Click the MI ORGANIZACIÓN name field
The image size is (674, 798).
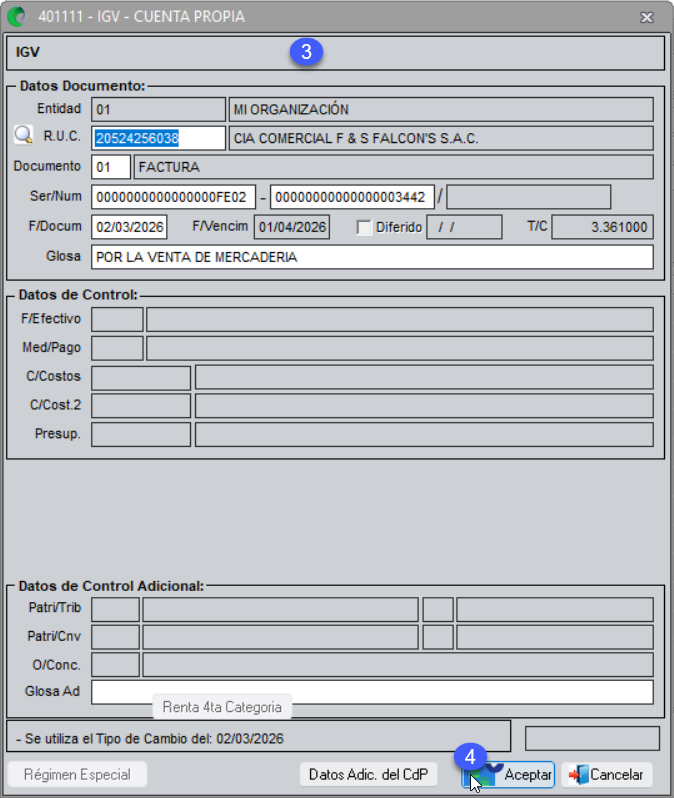pos(441,109)
